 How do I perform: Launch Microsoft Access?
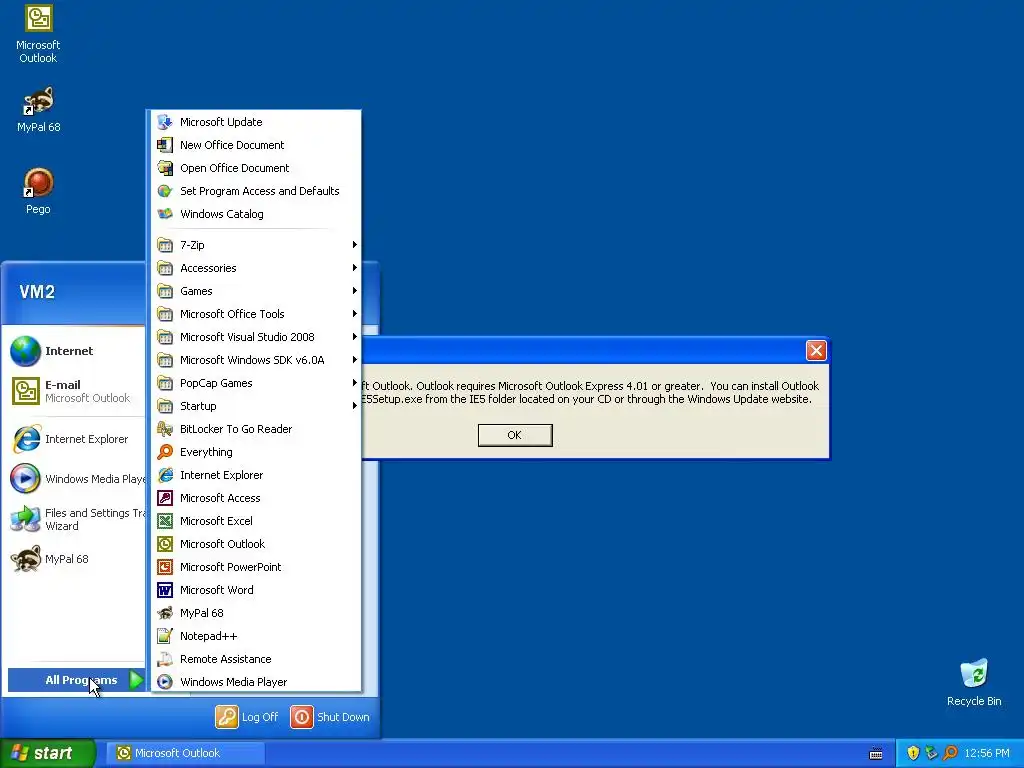click(x=255, y=498)
